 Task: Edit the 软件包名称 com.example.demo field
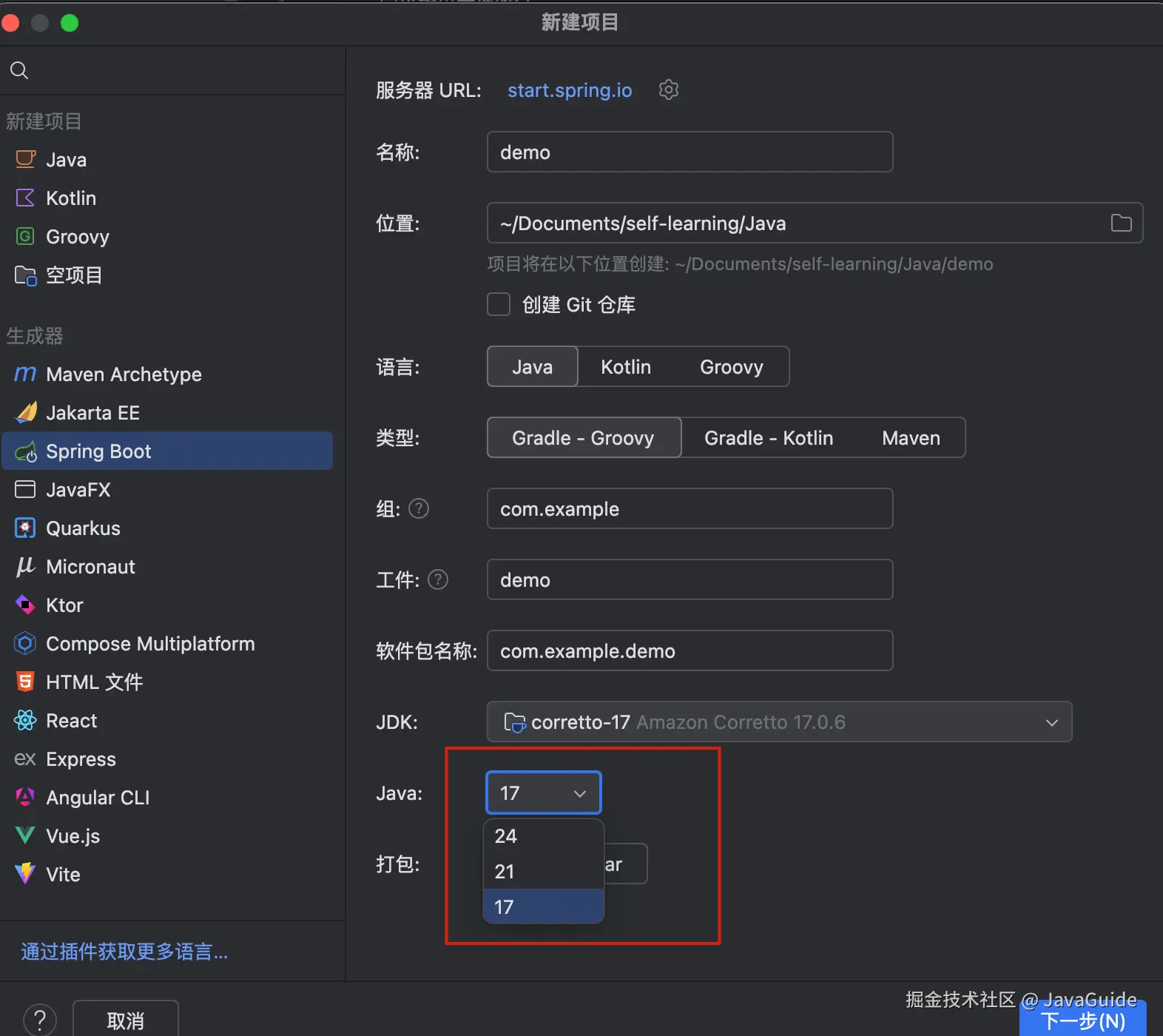(690, 650)
